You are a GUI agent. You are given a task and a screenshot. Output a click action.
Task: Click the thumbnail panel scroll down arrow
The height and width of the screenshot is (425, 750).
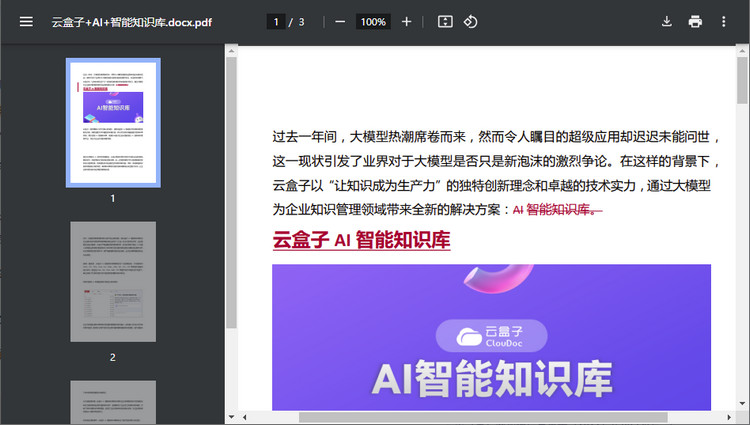coord(231,417)
